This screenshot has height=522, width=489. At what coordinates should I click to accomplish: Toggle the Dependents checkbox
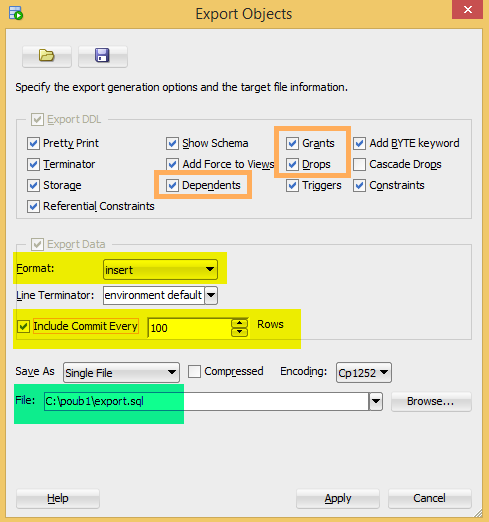pos(172,185)
